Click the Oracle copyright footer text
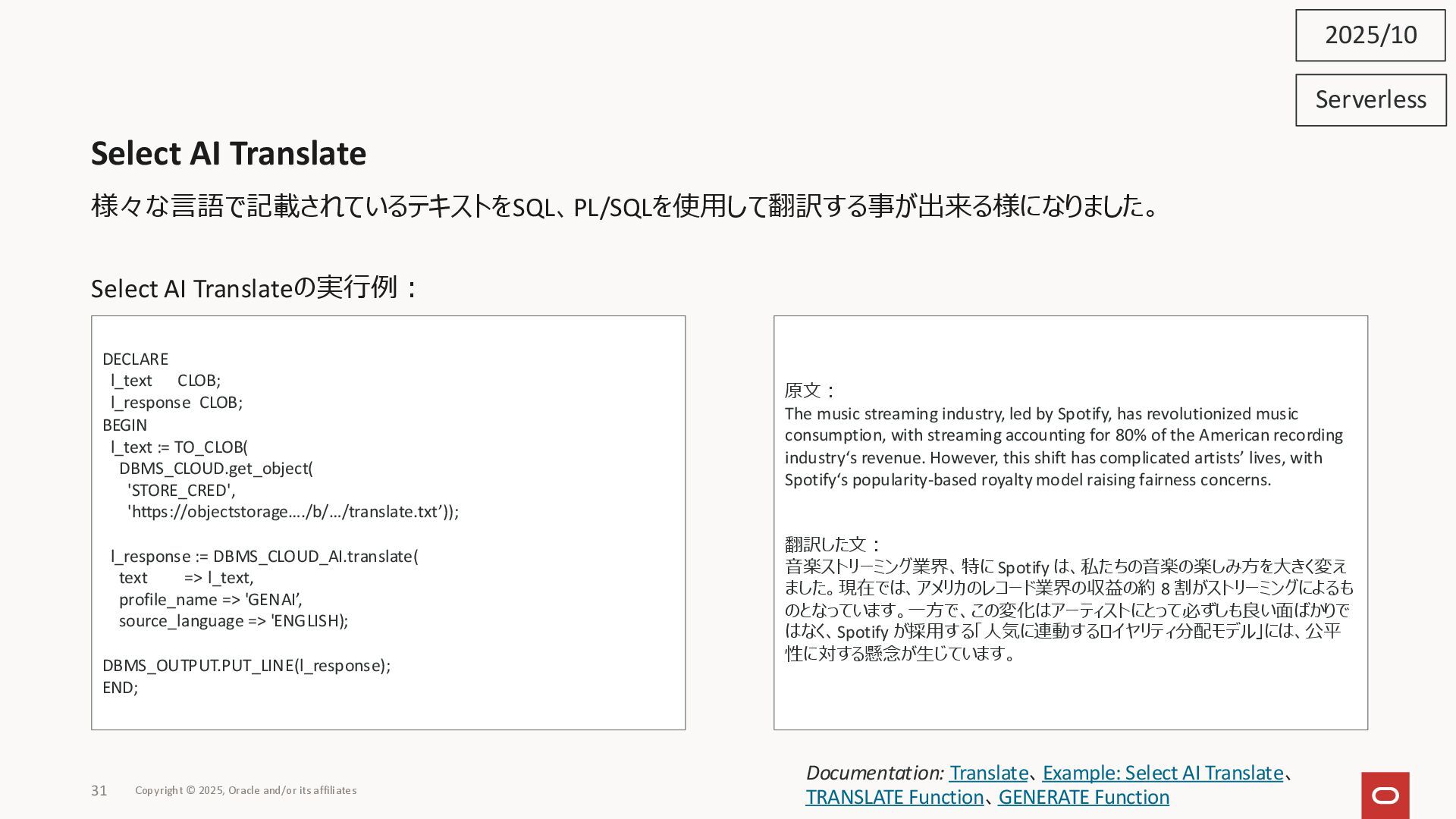1456x819 pixels. [246, 790]
